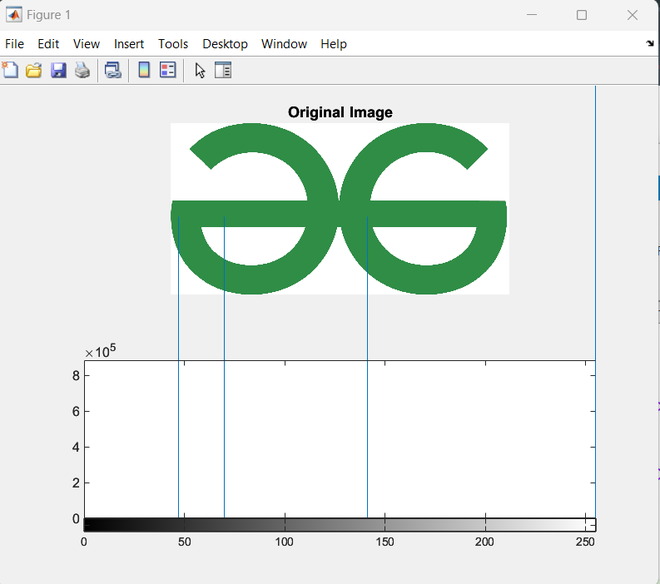Toggle the Insert Colorbar toolbar button
Viewport: 660px width, 584px height.
click(144, 70)
